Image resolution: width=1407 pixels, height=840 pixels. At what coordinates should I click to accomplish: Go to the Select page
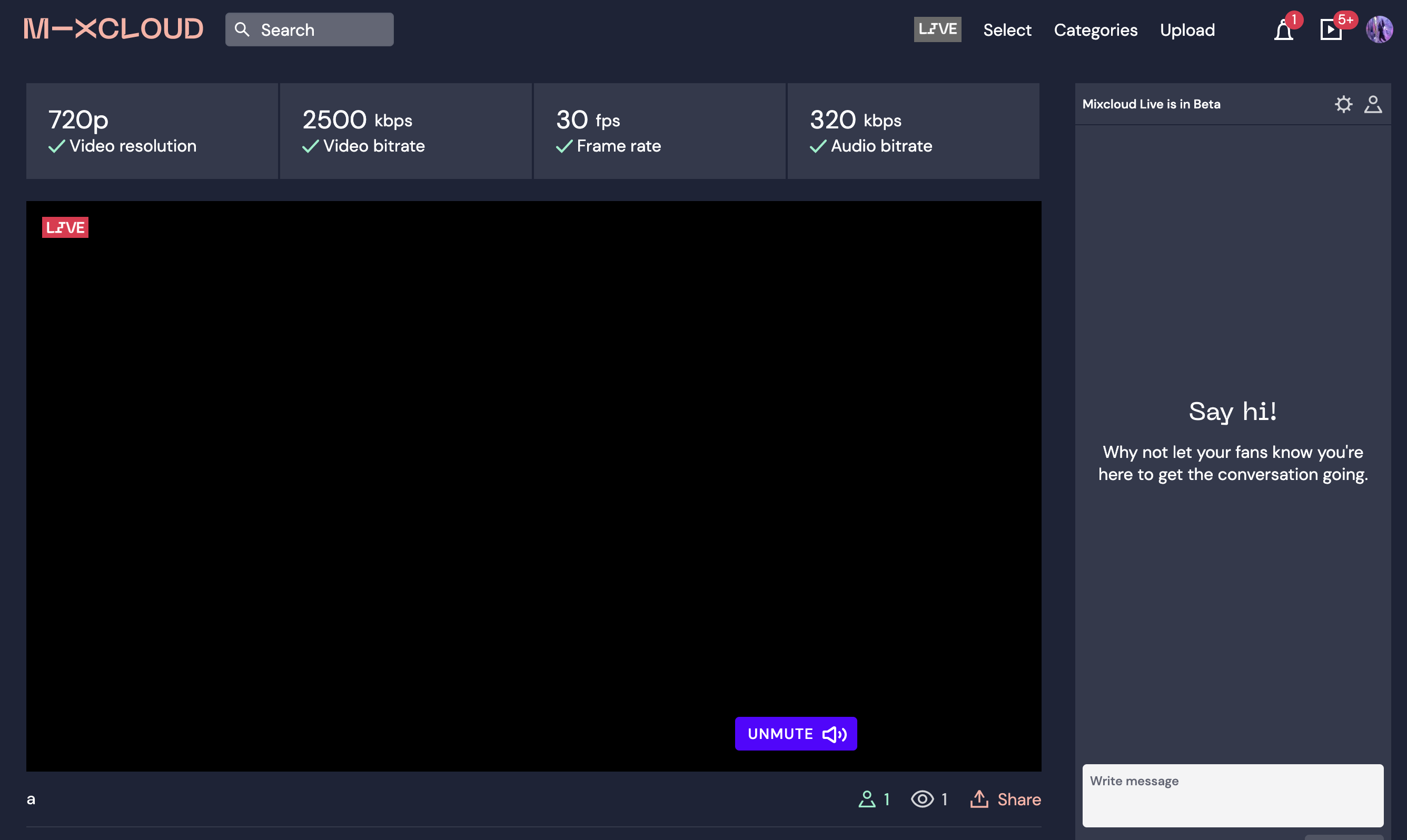point(1007,30)
